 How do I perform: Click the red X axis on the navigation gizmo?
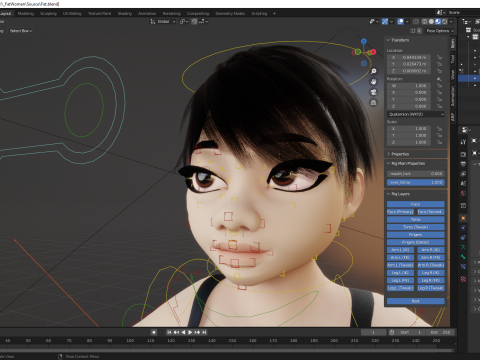(373, 52)
